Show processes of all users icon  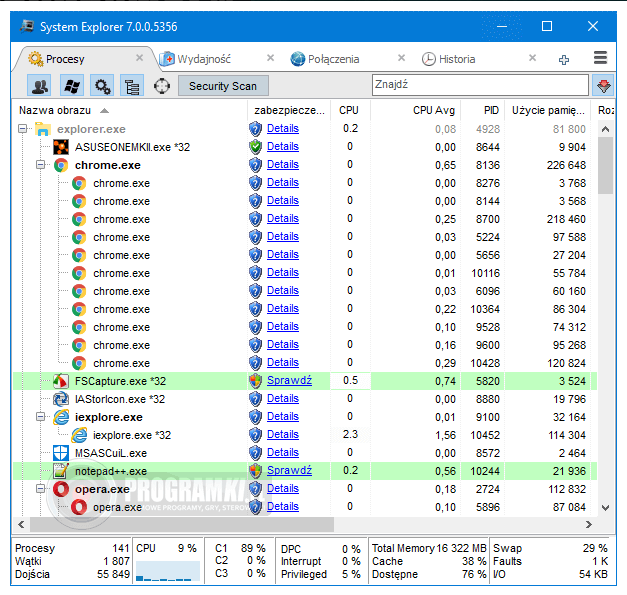click(39, 86)
